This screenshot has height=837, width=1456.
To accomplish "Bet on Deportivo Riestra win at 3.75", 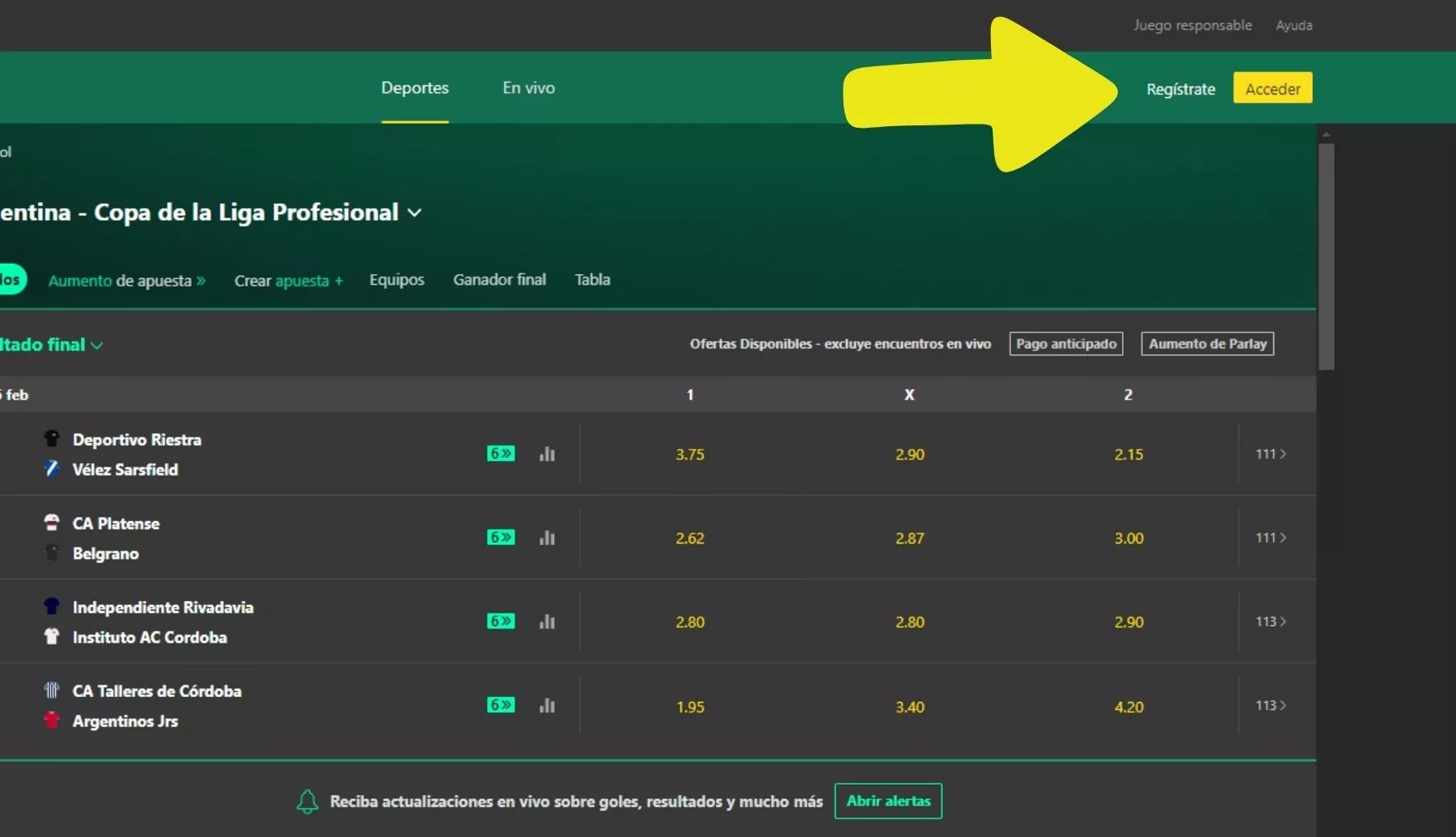I will click(690, 454).
